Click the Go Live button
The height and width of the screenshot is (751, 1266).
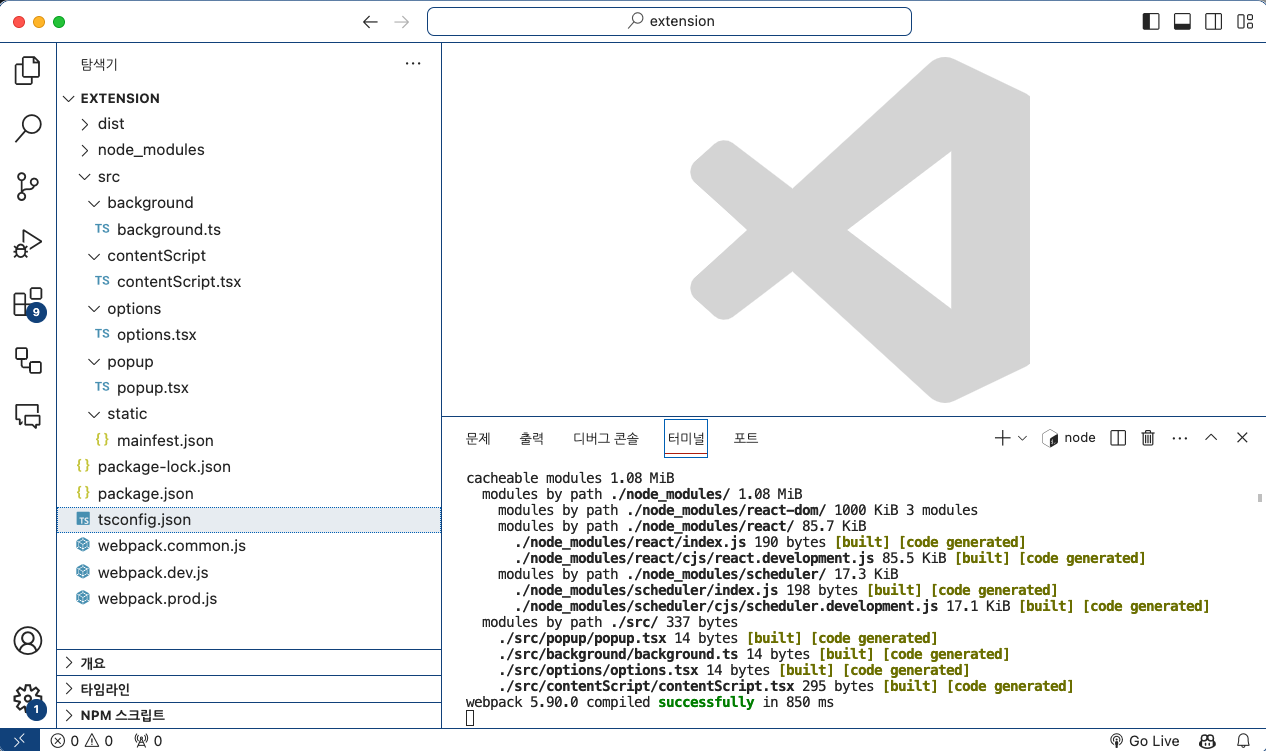(x=1145, y=741)
